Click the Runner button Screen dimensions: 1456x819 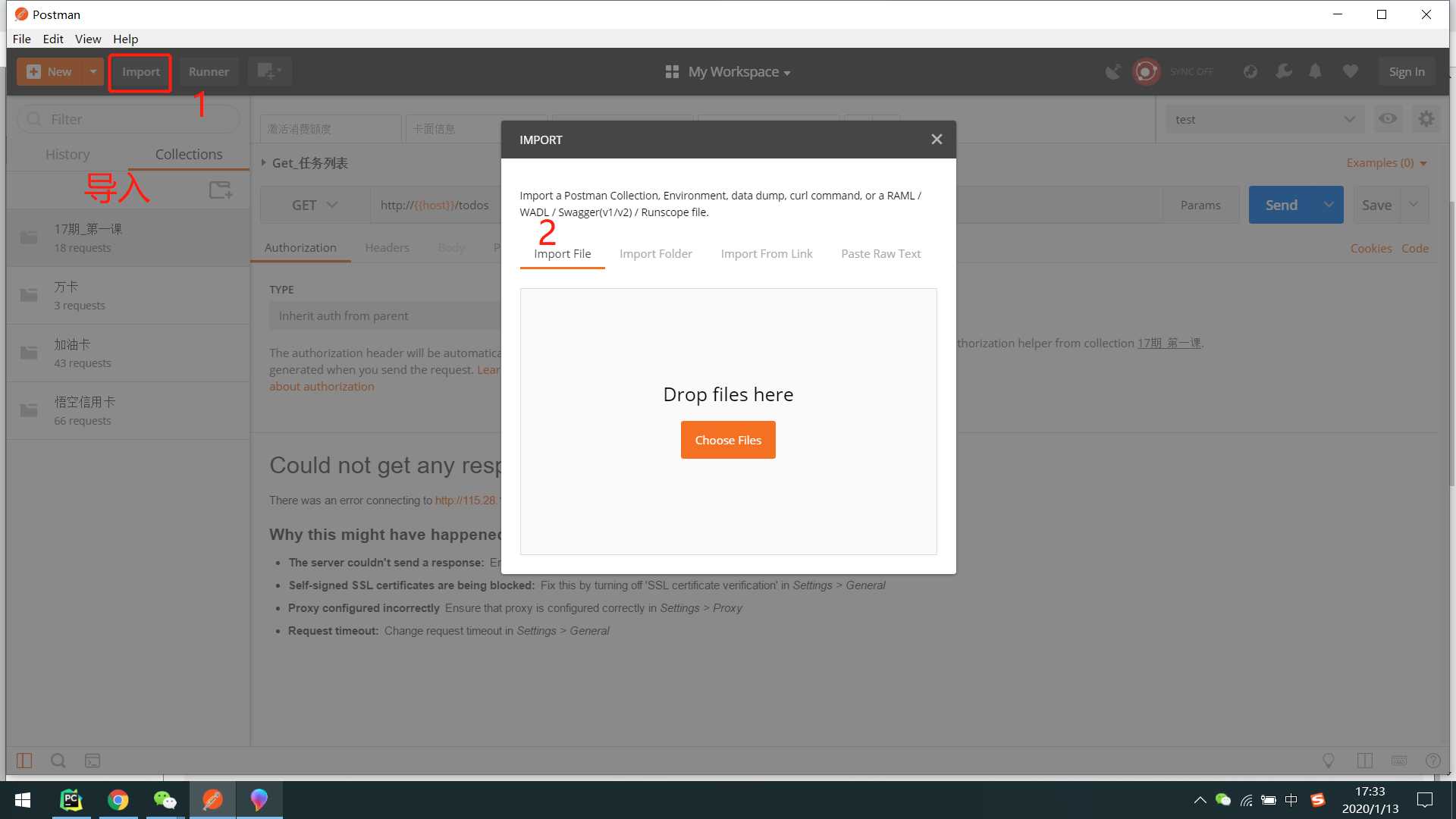[209, 71]
